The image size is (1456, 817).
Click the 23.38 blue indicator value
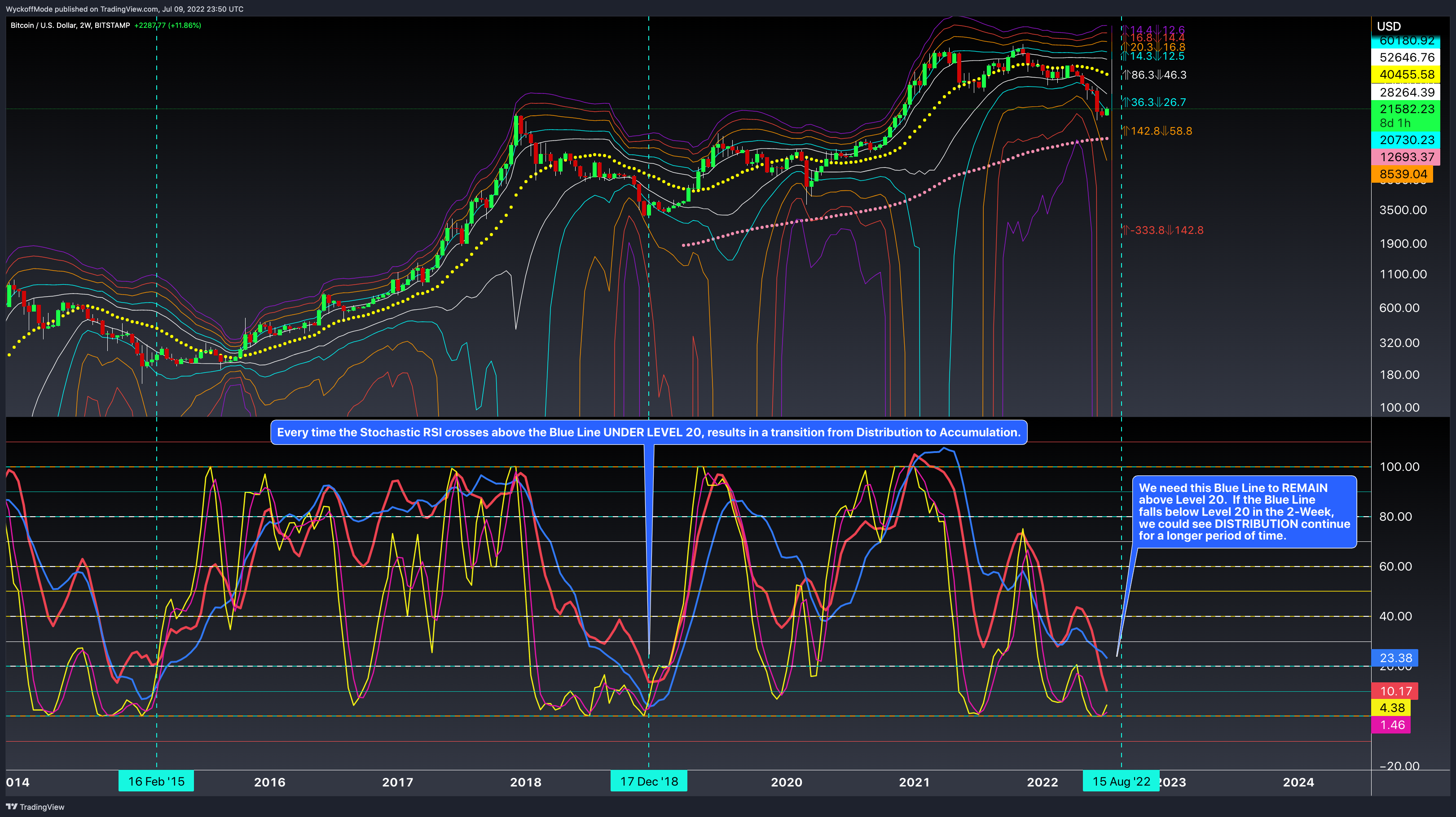tap(1395, 658)
